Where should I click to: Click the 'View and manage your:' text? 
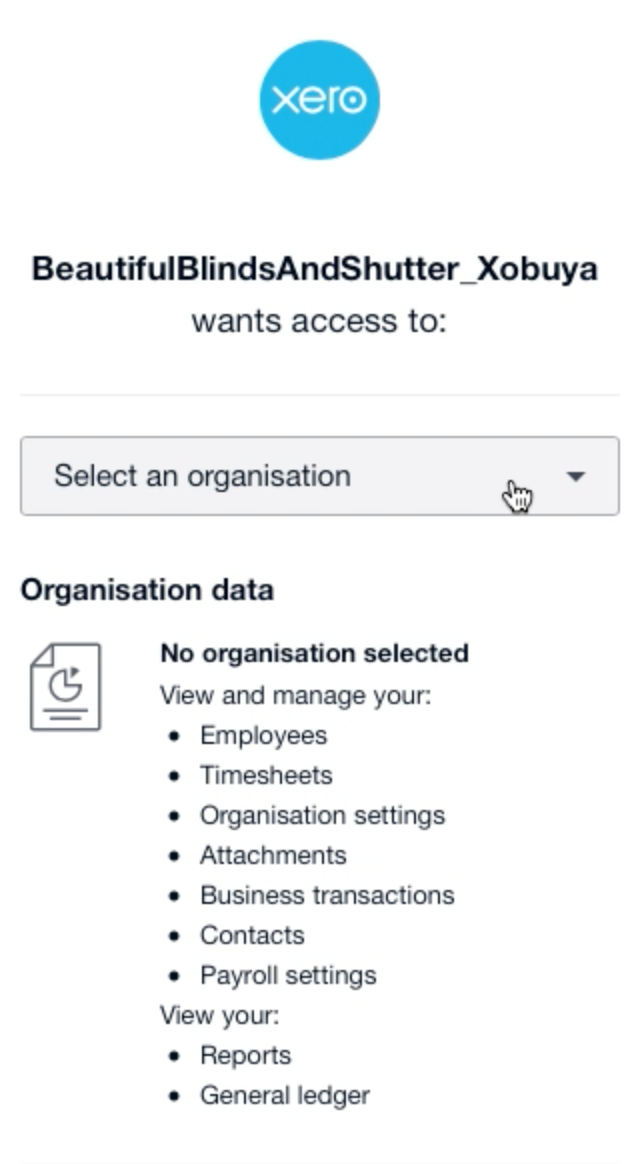click(295, 696)
